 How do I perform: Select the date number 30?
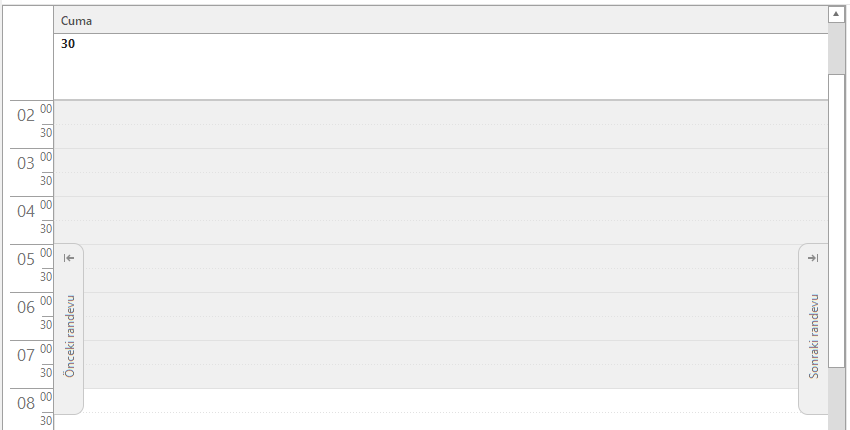(68, 44)
